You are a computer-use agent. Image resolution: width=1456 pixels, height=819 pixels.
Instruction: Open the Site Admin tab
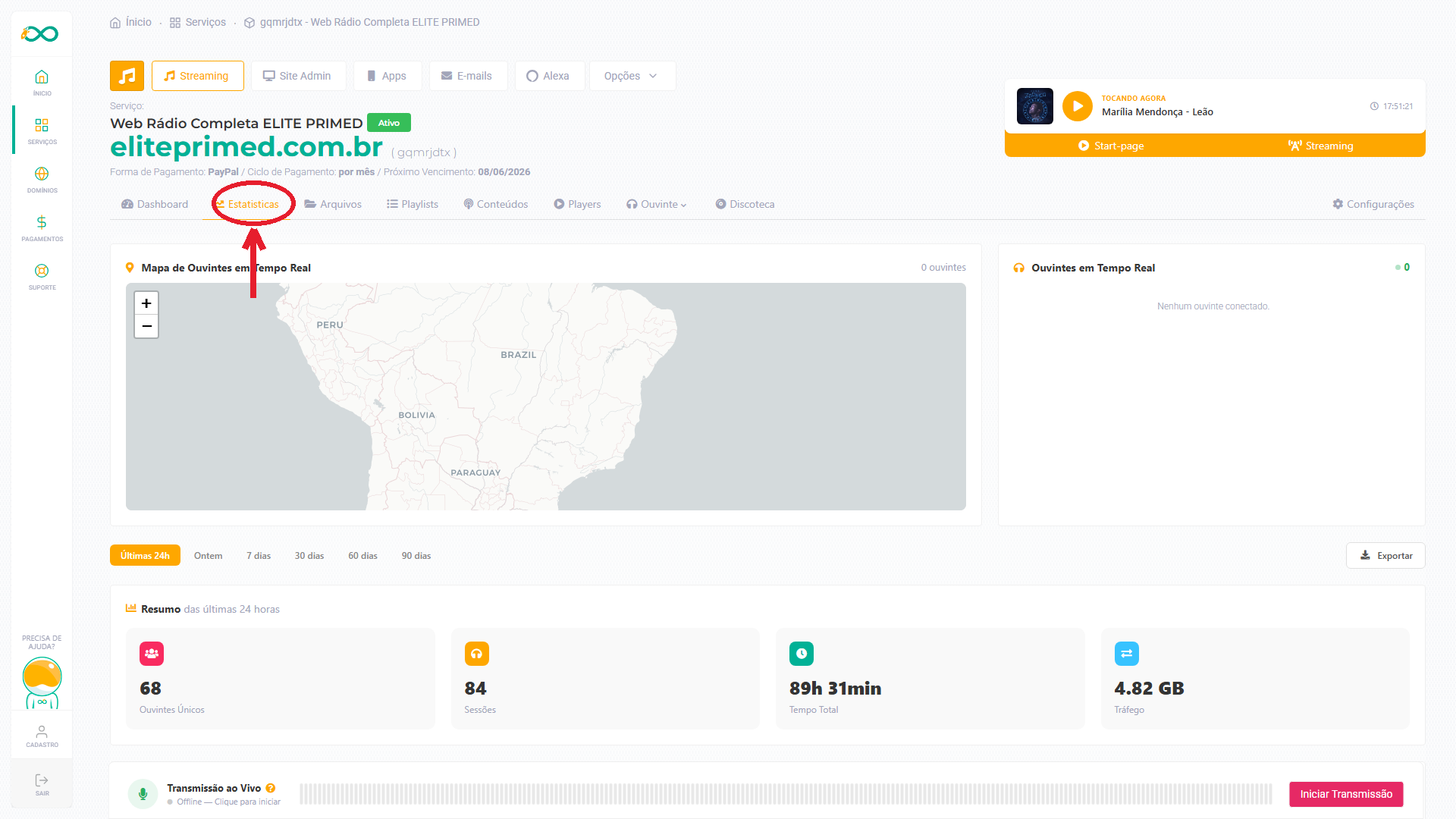click(x=298, y=76)
